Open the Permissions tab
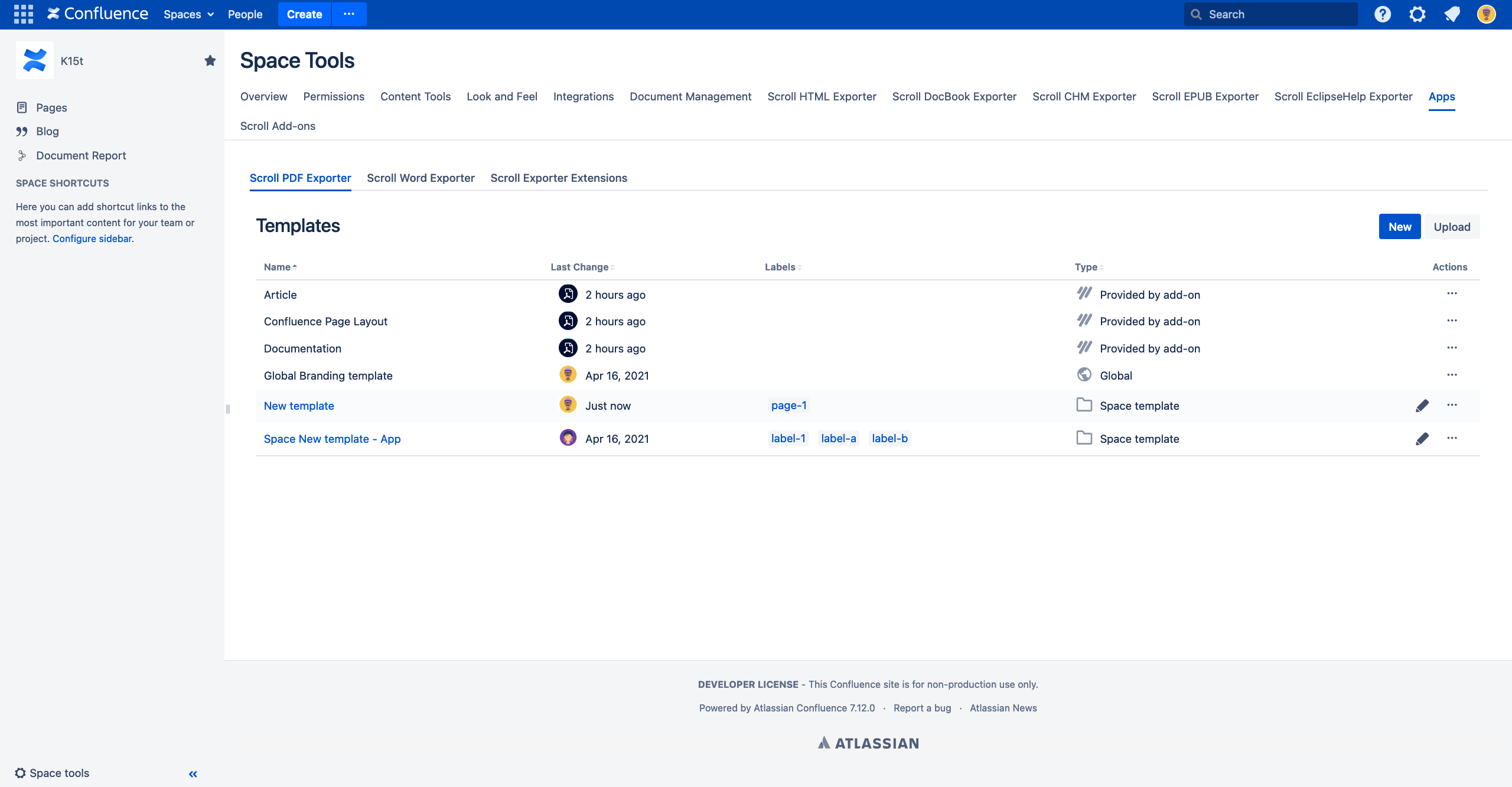1512x787 pixels. 334,96
